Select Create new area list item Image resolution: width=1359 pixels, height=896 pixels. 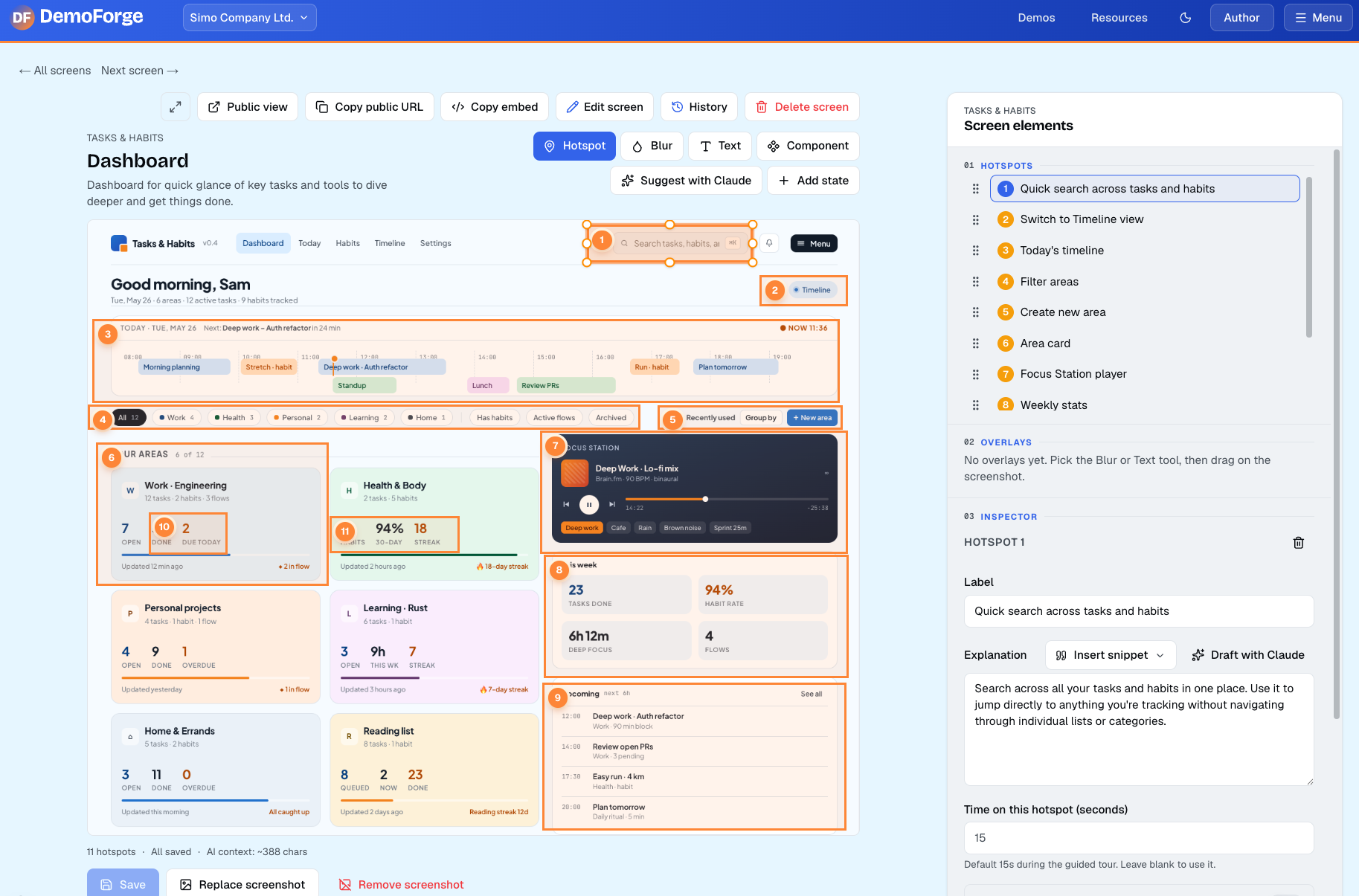coord(1145,312)
